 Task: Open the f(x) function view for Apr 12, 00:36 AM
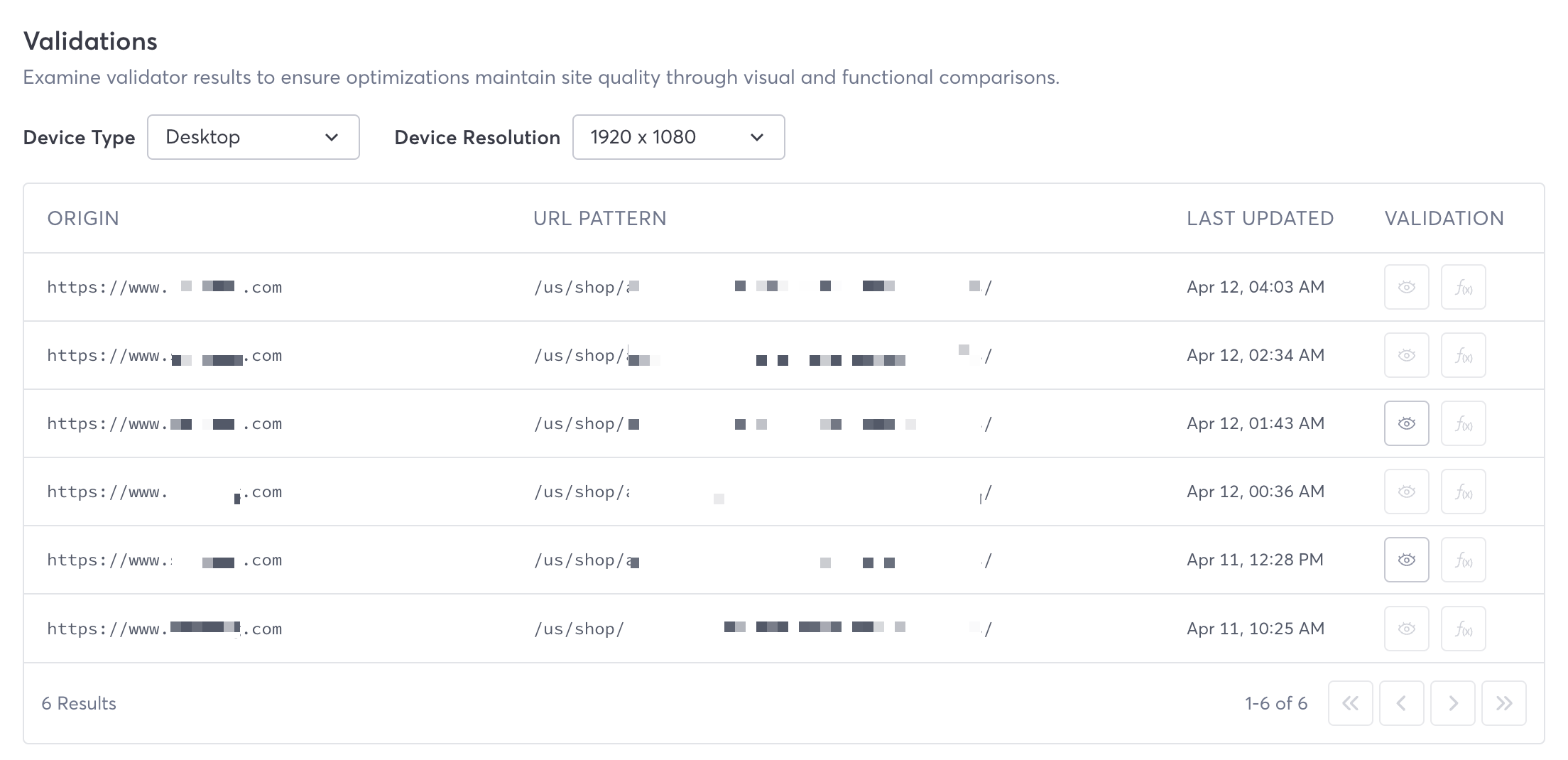click(1463, 491)
